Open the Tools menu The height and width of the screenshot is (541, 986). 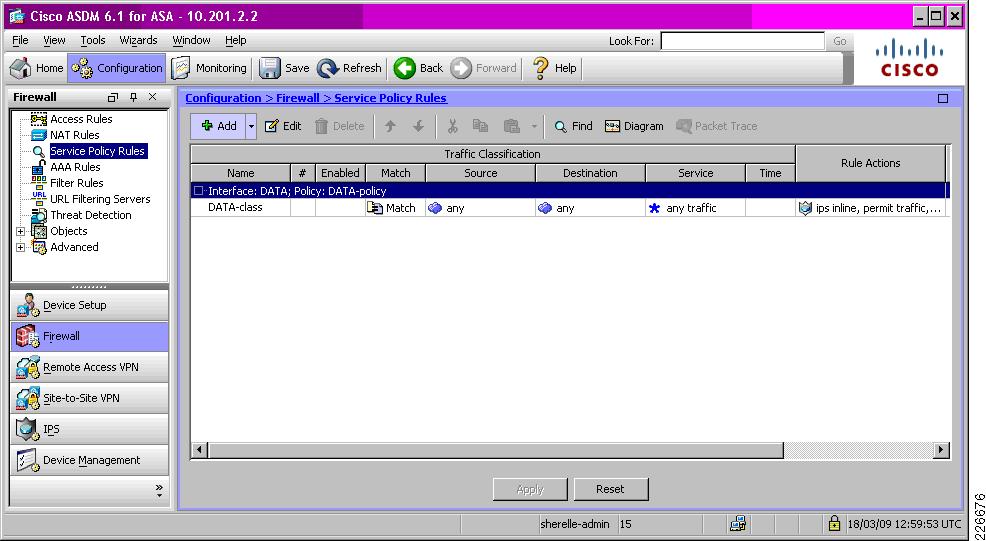92,40
